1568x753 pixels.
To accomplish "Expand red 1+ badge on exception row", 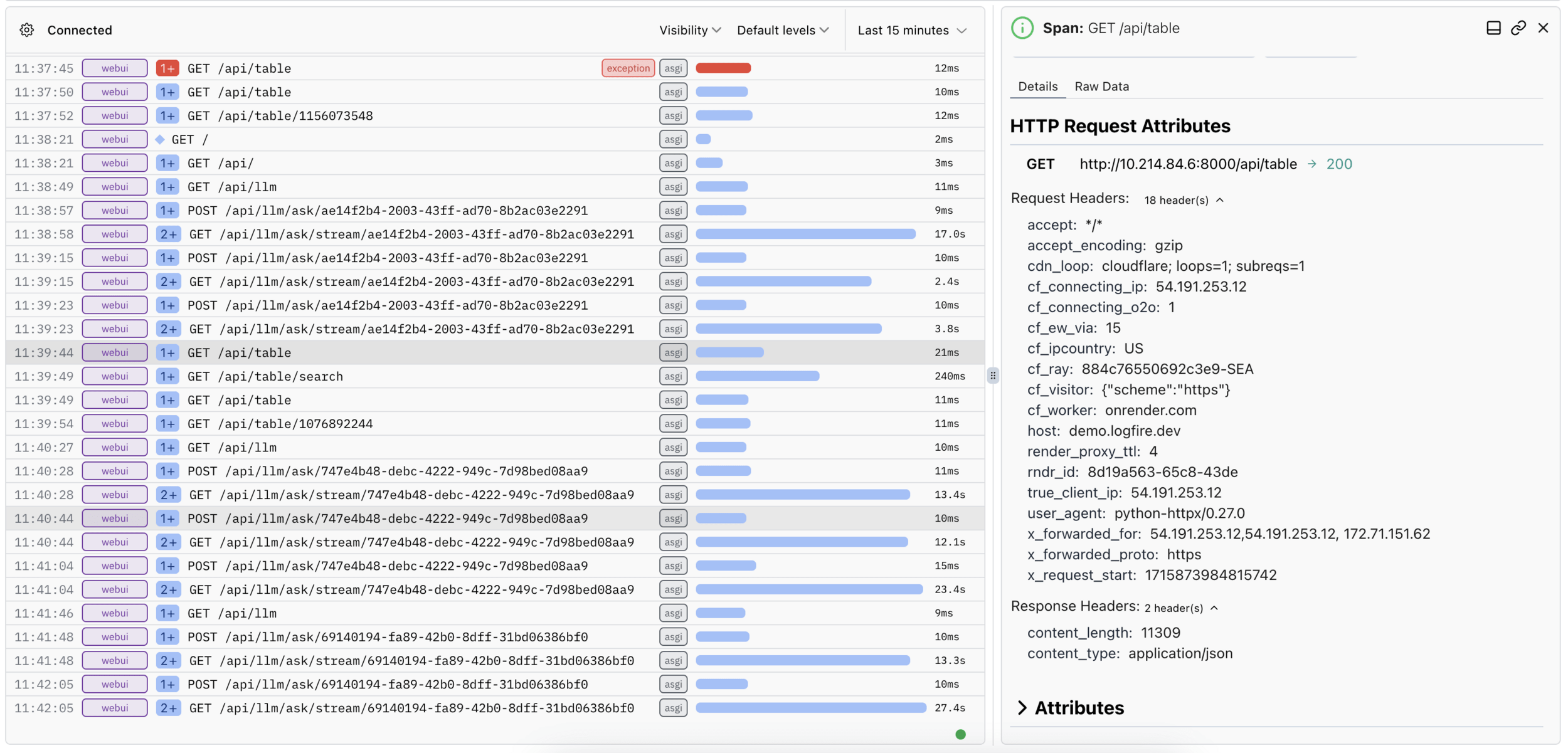I will pos(167,68).
